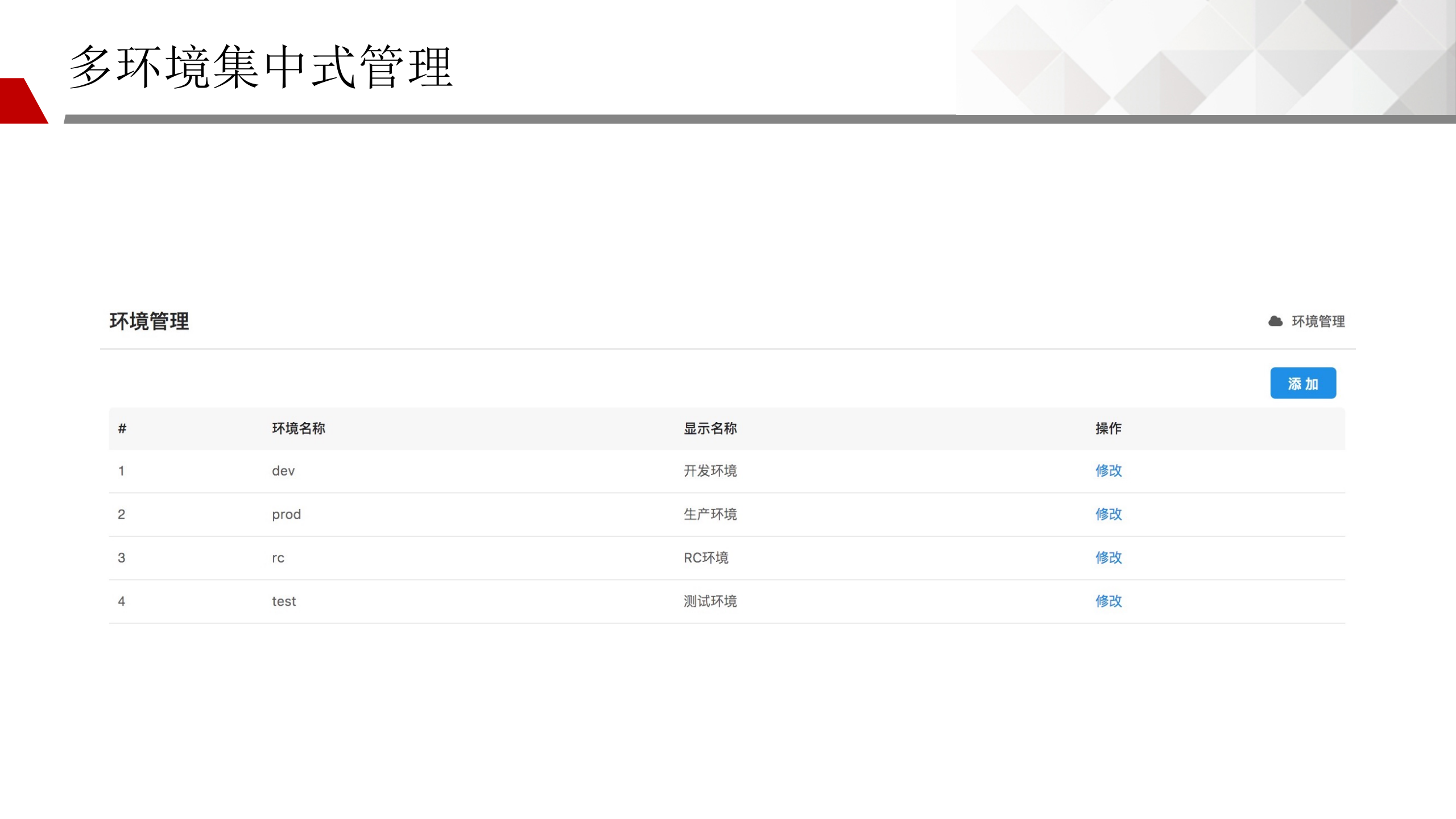Click 修改 for the dev environment
This screenshot has width=1456, height=819.
(1108, 471)
